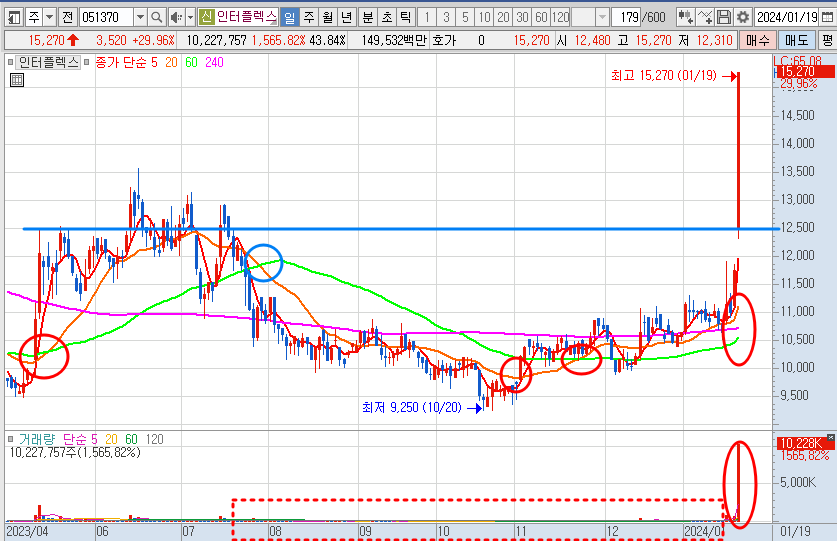Open the dropdown next to the speaker icon

point(190,18)
